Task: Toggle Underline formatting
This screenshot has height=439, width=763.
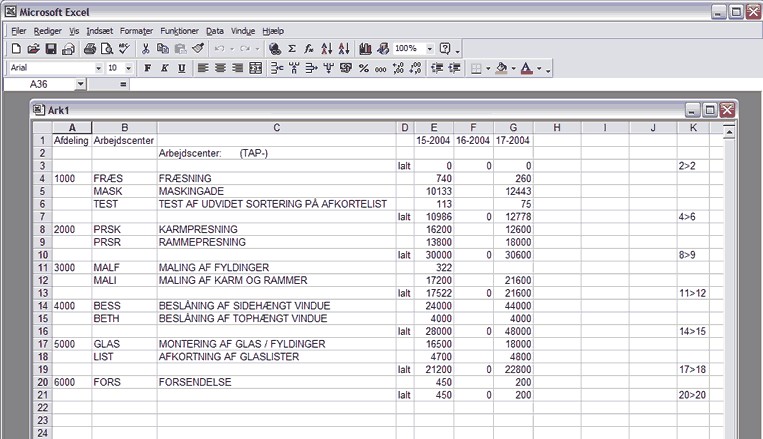Action: 181,68
